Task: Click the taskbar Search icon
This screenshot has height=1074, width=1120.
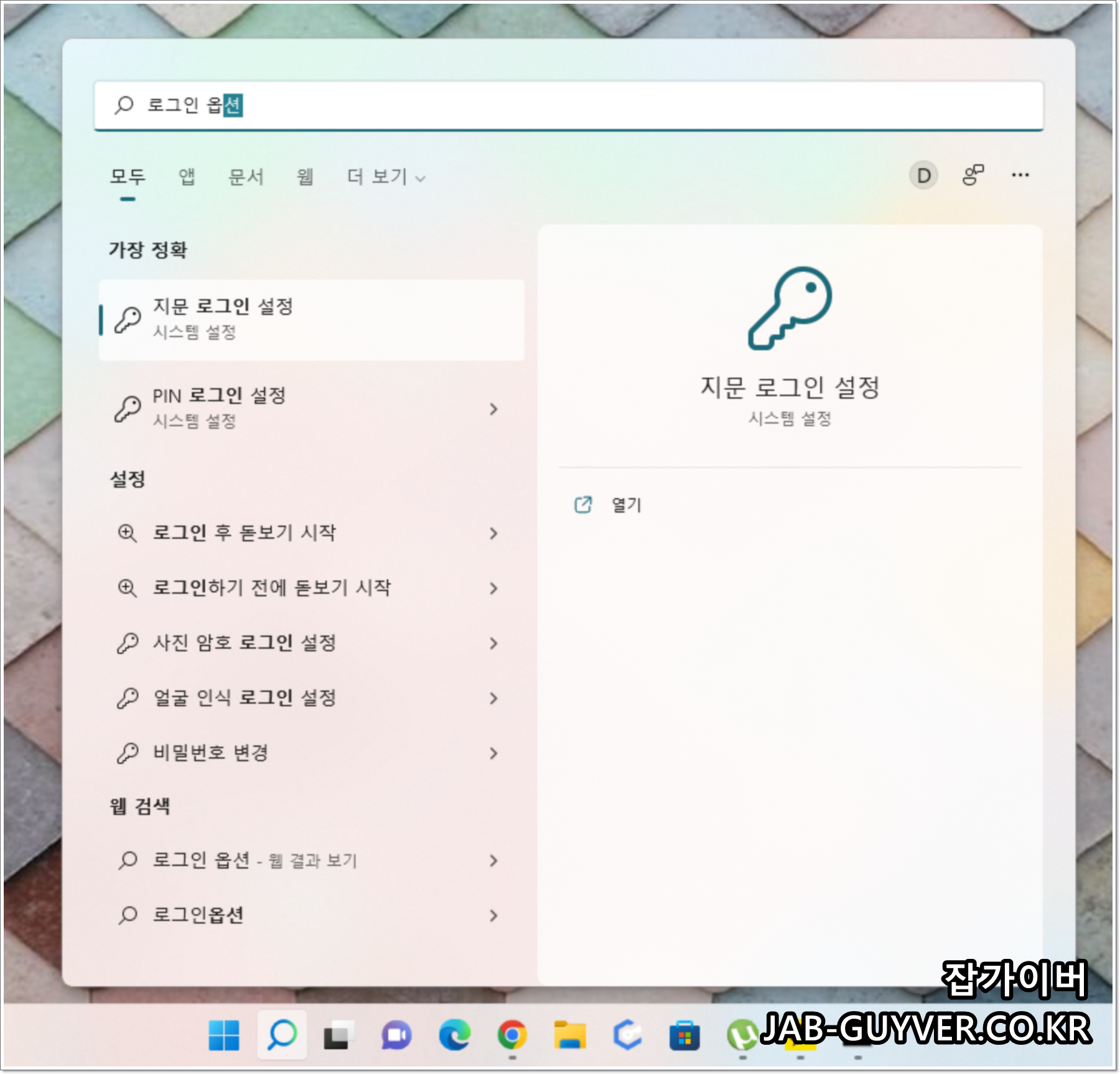Action: (282, 1035)
